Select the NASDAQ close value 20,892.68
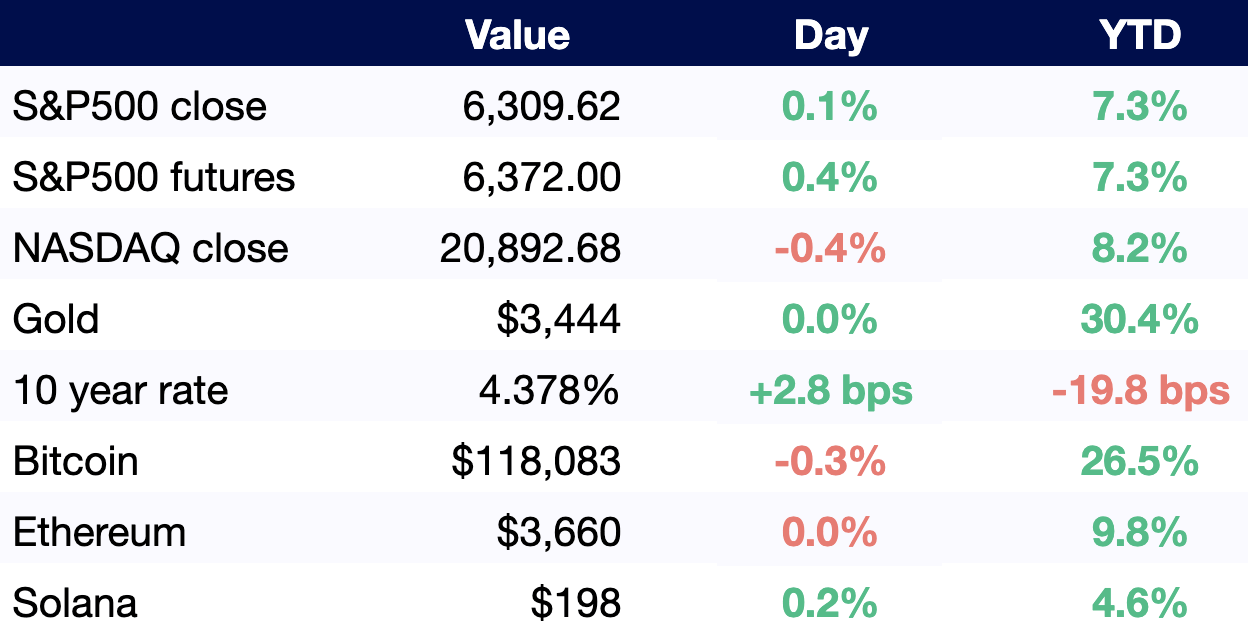 (x=531, y=248)
